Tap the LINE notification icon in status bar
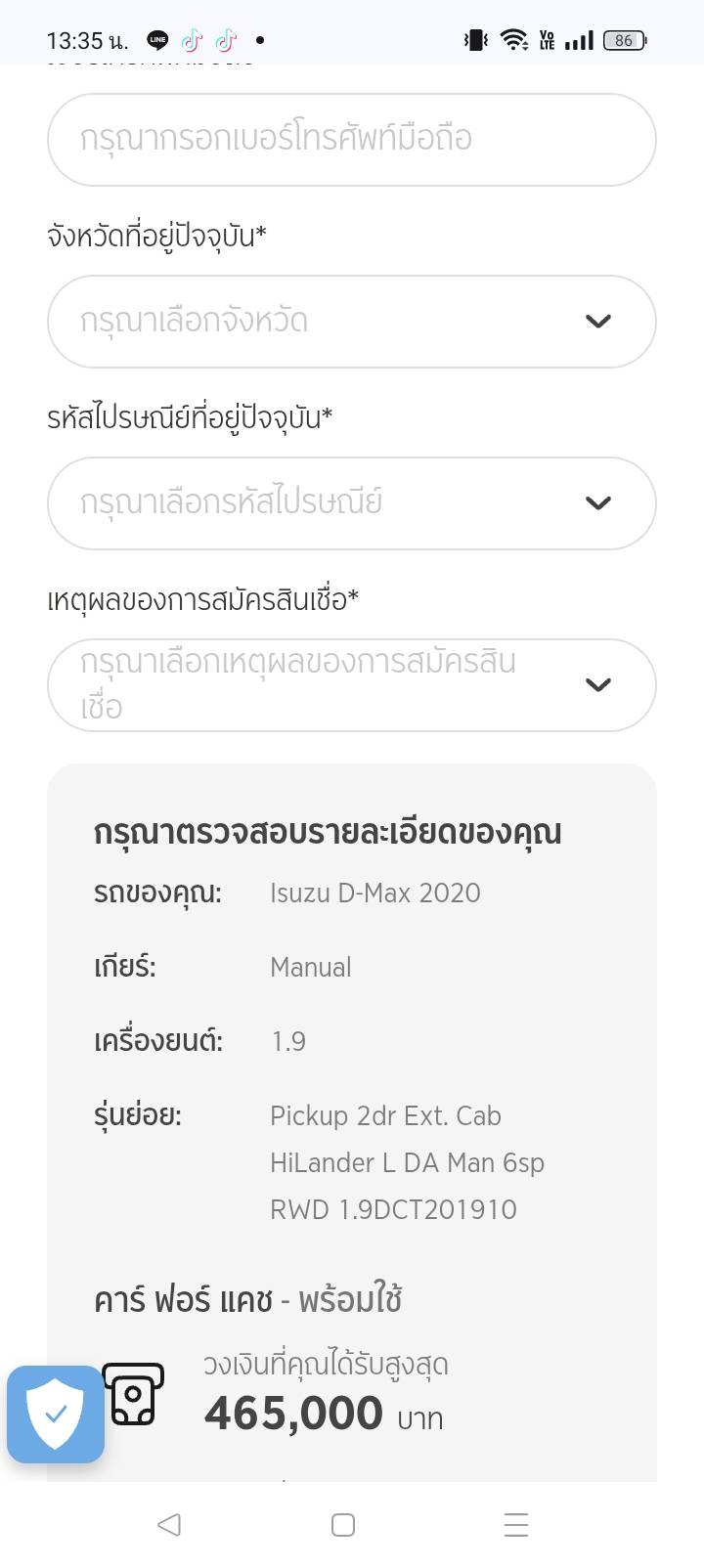This screenshot has width=704, height=1568. (x=157, y=40)
